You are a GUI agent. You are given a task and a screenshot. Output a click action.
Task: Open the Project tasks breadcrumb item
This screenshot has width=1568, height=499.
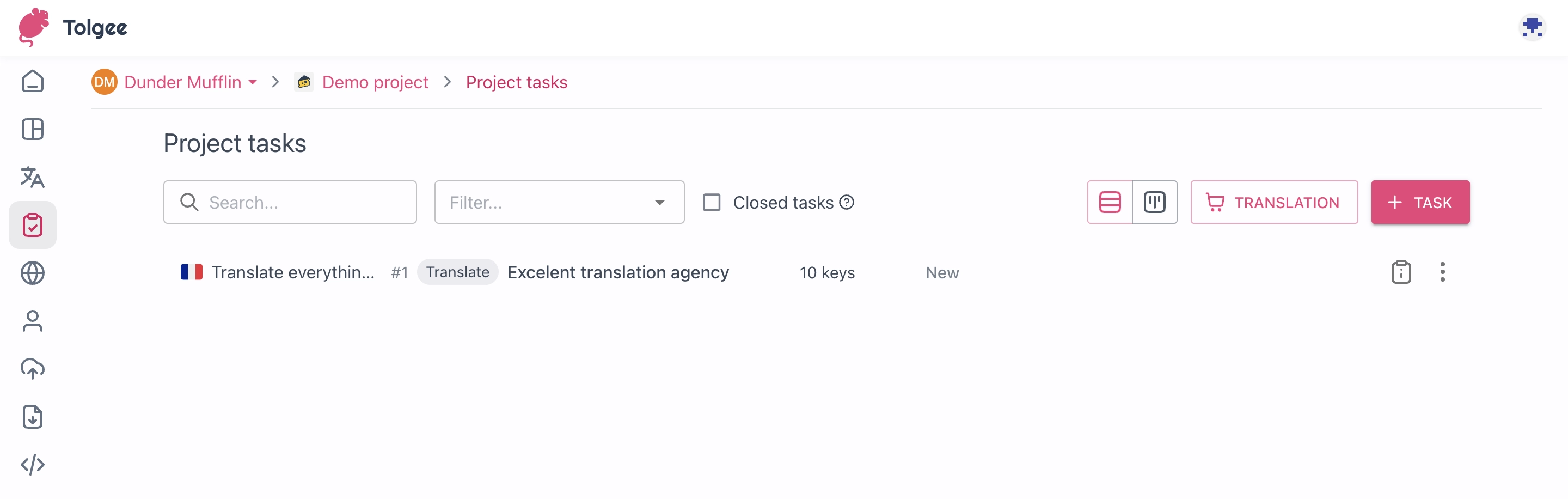[x=516, y=82]
